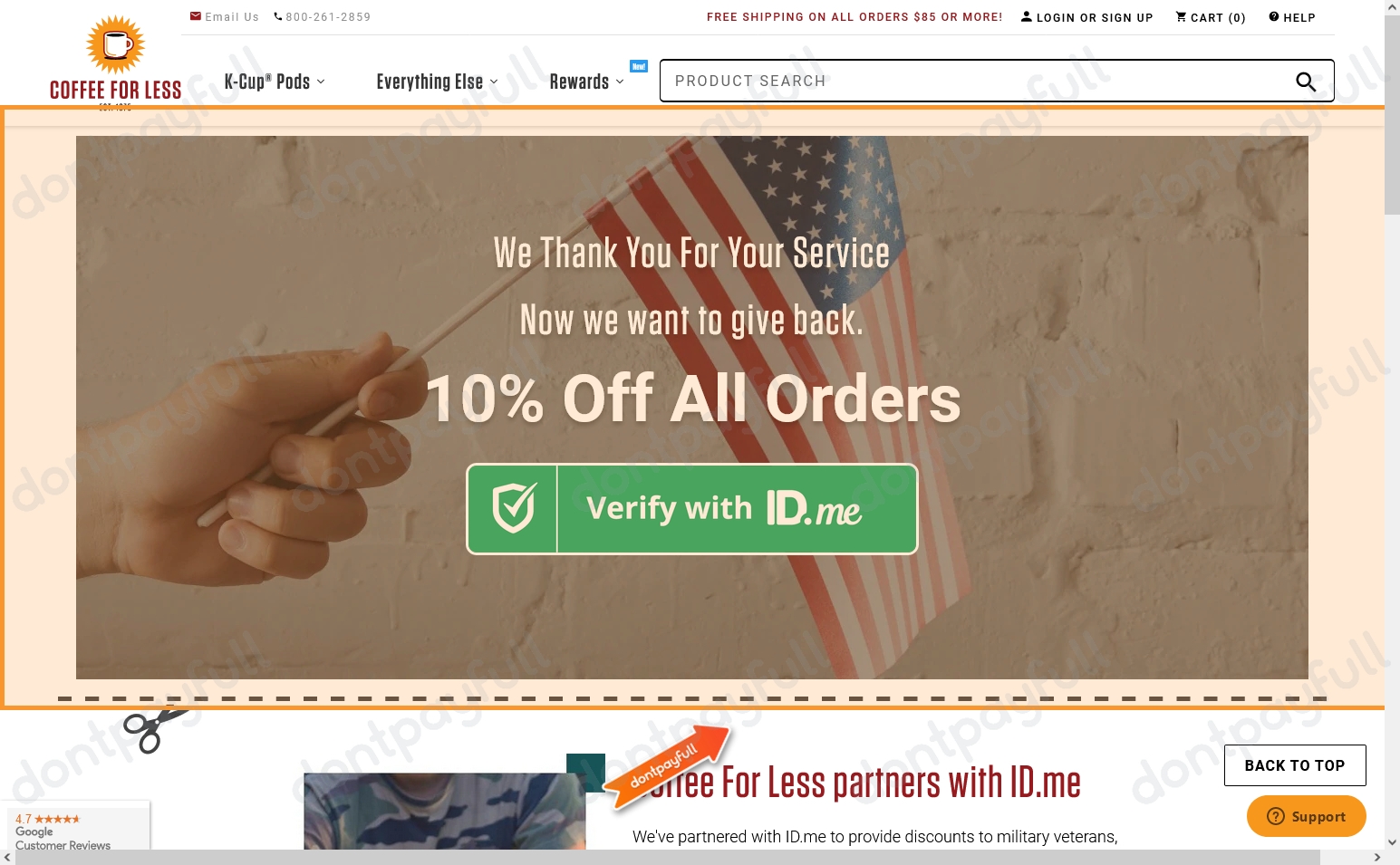
Task: Click the Verify with ID.me button
Action: pyautogui.click(x=692, y=509)
